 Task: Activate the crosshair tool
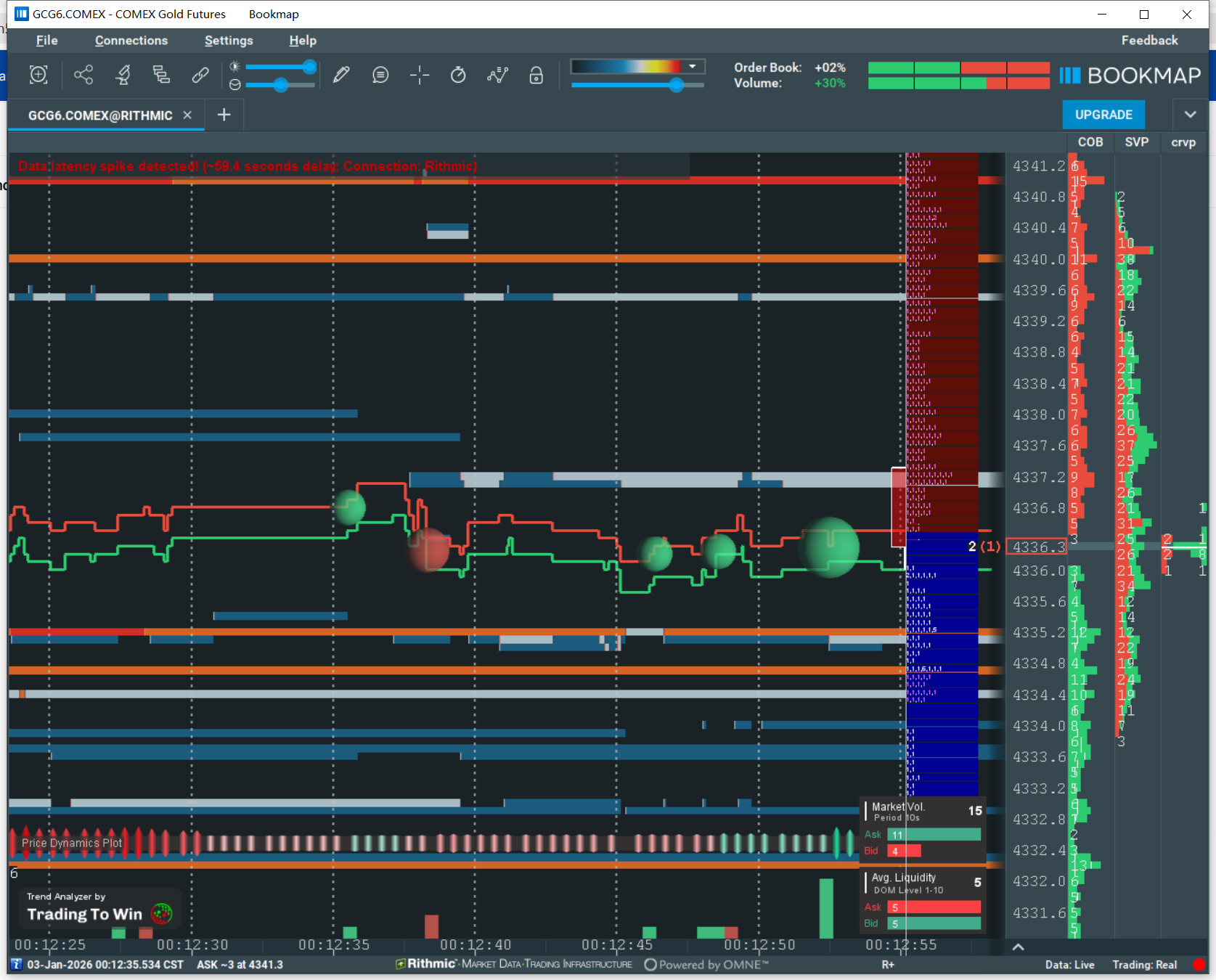coord(420,75)
